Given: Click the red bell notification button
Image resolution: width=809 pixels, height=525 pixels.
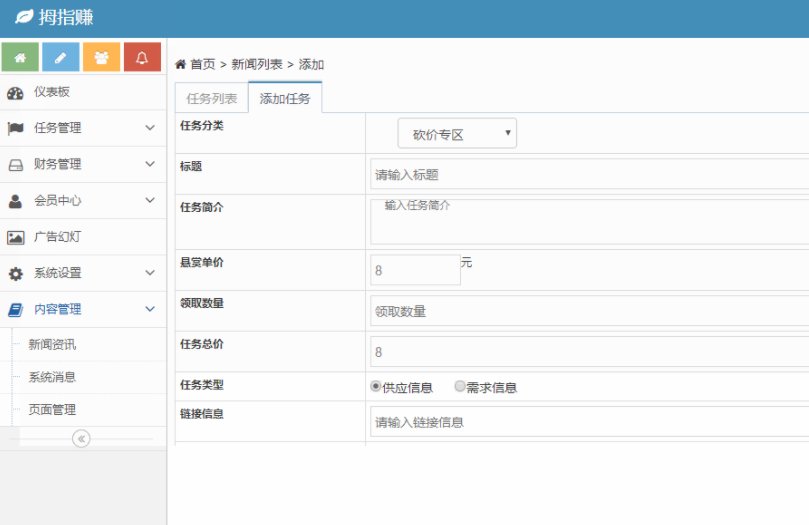Looking at the screenshot, I should [x=142, y=57].
